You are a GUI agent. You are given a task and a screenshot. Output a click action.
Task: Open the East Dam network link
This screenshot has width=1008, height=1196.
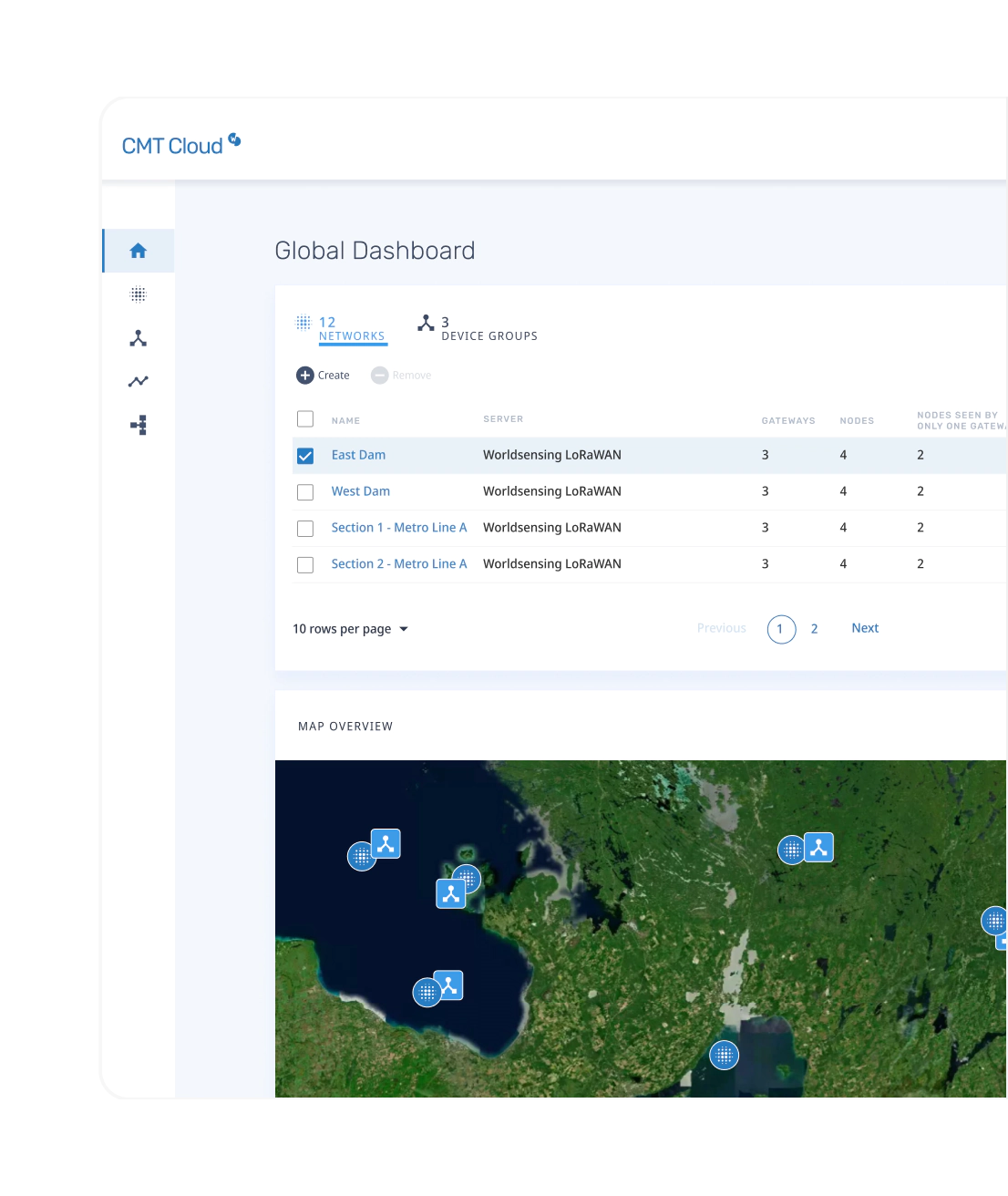click(x=358, y=454)
